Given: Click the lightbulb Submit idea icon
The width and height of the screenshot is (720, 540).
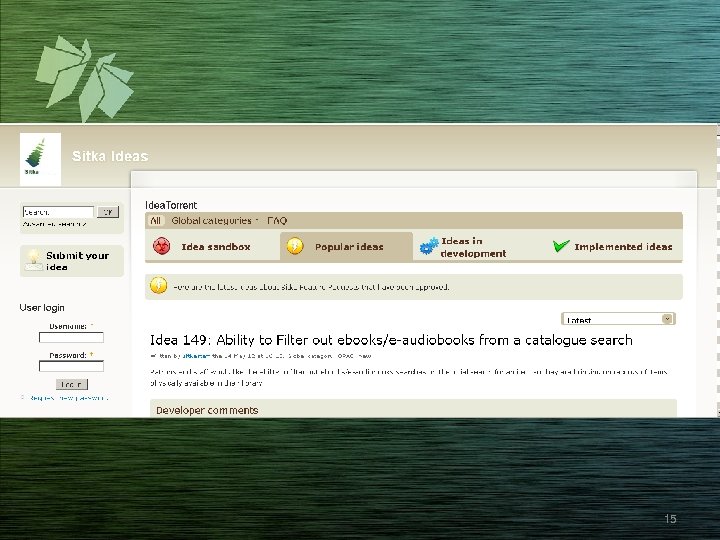Looking at the screenshot, I should [x=33, y=260].
